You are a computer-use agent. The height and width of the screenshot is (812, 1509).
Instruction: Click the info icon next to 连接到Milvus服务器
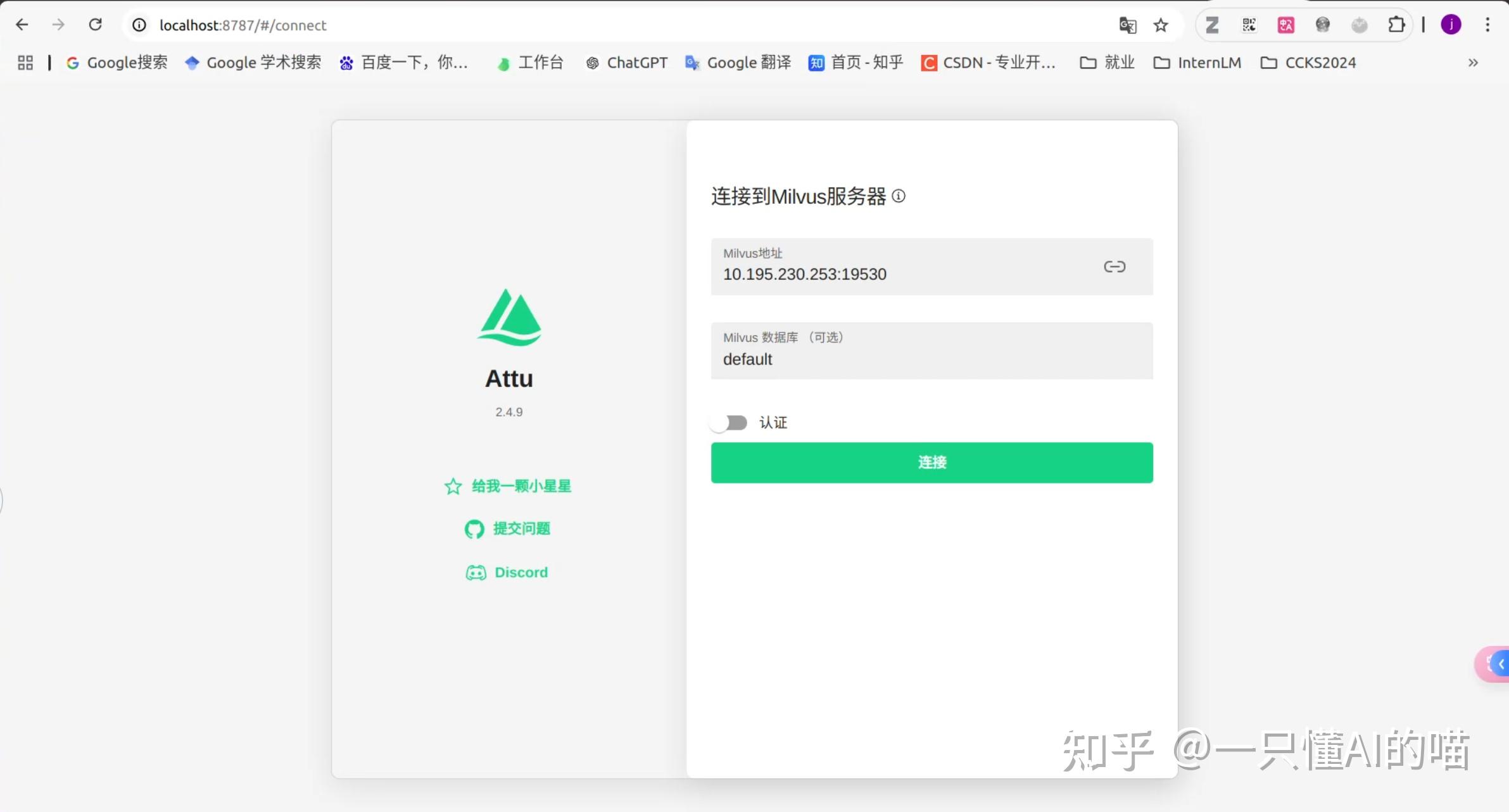coord(899,196)
